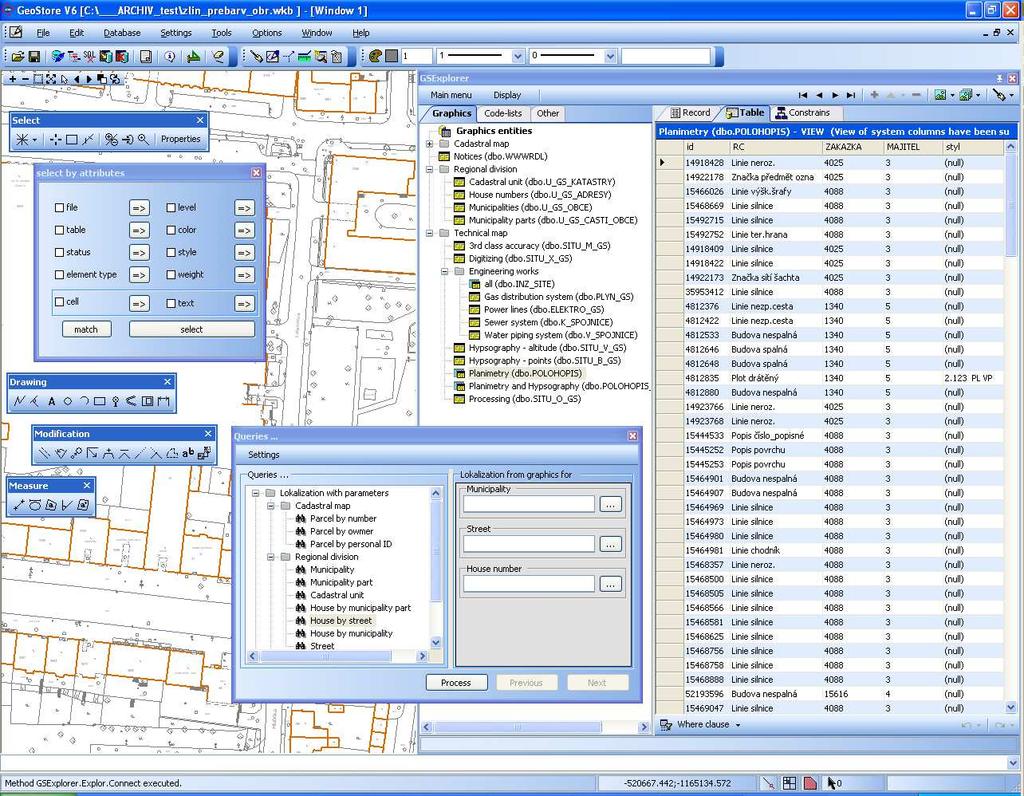Tick the 'weight' checkbox
Image resolution: width=1024 pixels, height=796 pixels.
[x=171, y=275]
